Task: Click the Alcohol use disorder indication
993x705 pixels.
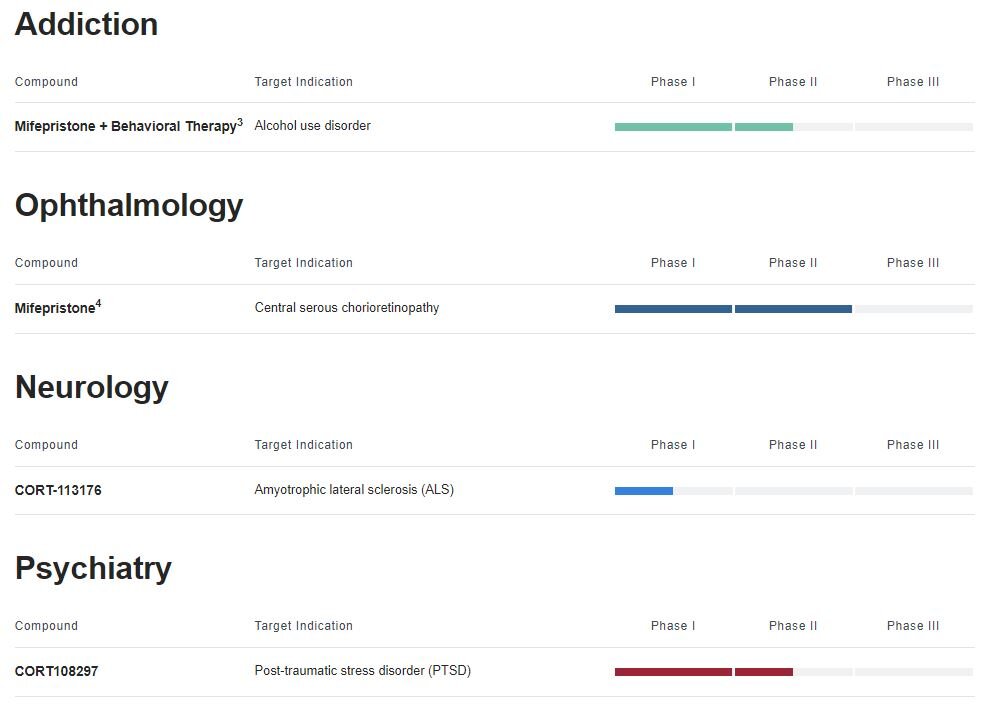Action: (x=312, y=126)
